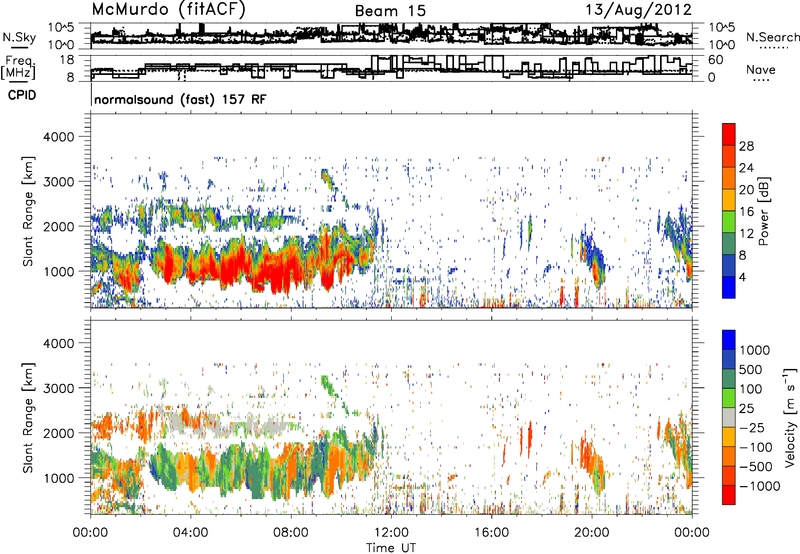The image size is (800, 554).
Task: Click the '500' tick on Velocity colorbar
Action: 751,369
